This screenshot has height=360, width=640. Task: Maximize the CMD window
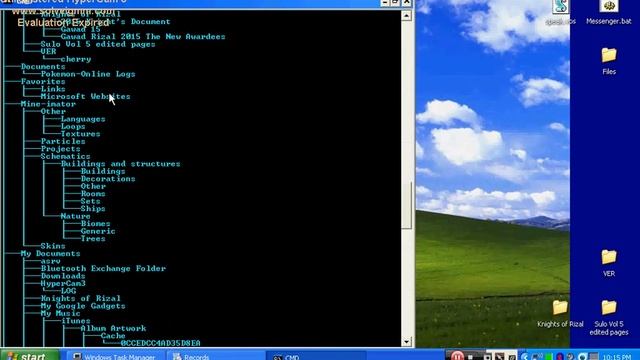(396, 2)
